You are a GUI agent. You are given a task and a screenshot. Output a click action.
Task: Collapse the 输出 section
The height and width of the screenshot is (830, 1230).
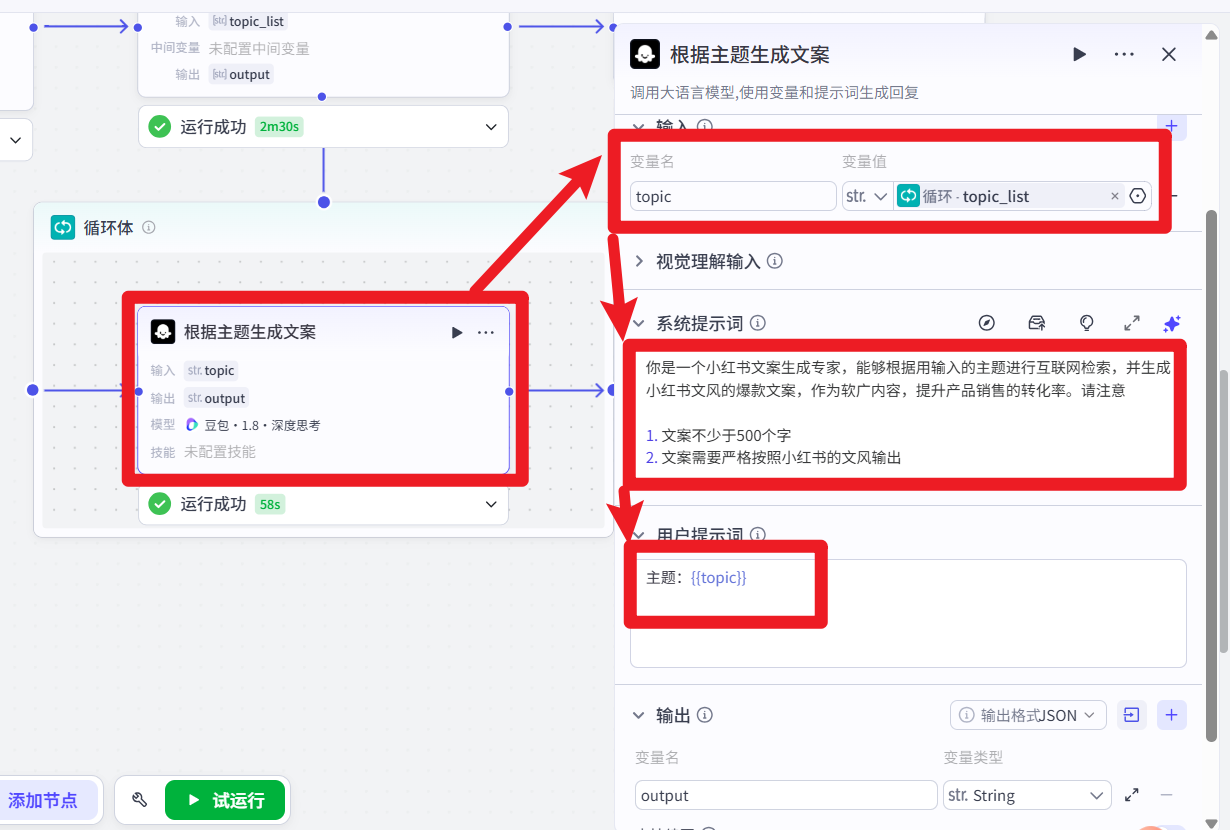pyautogui.click(x=639, y=715)
